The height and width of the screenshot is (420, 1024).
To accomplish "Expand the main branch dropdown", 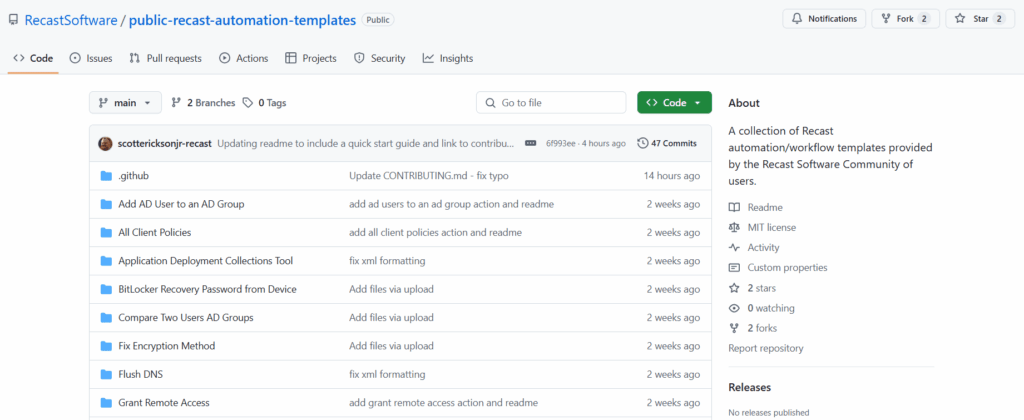I will click(124, 102).
